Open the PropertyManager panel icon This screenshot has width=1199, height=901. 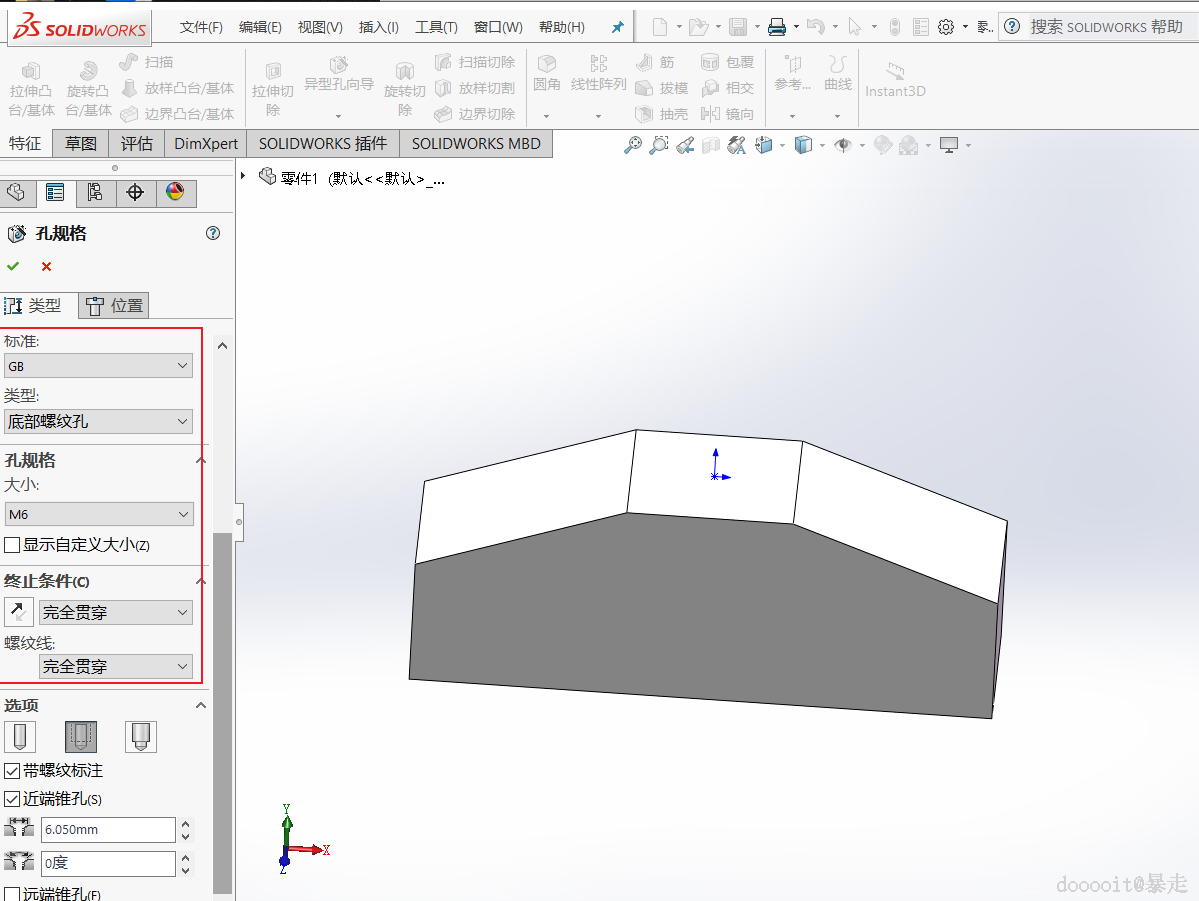(55, 193)
